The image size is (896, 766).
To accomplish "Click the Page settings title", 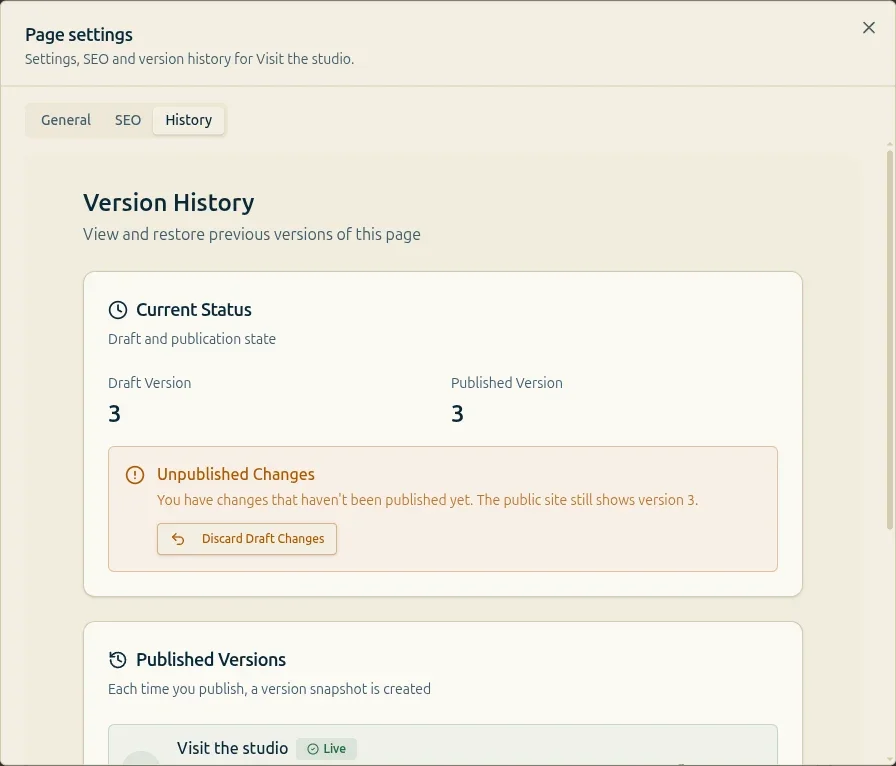I will tap(79, 35).
